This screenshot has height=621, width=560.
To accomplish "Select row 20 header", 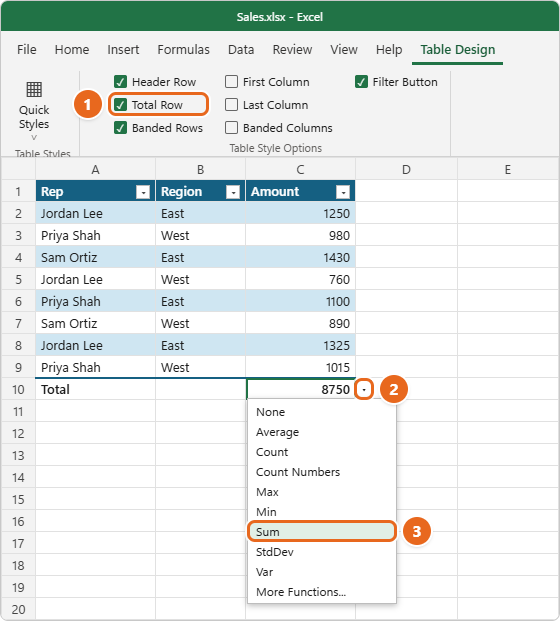I will point(18,610).
